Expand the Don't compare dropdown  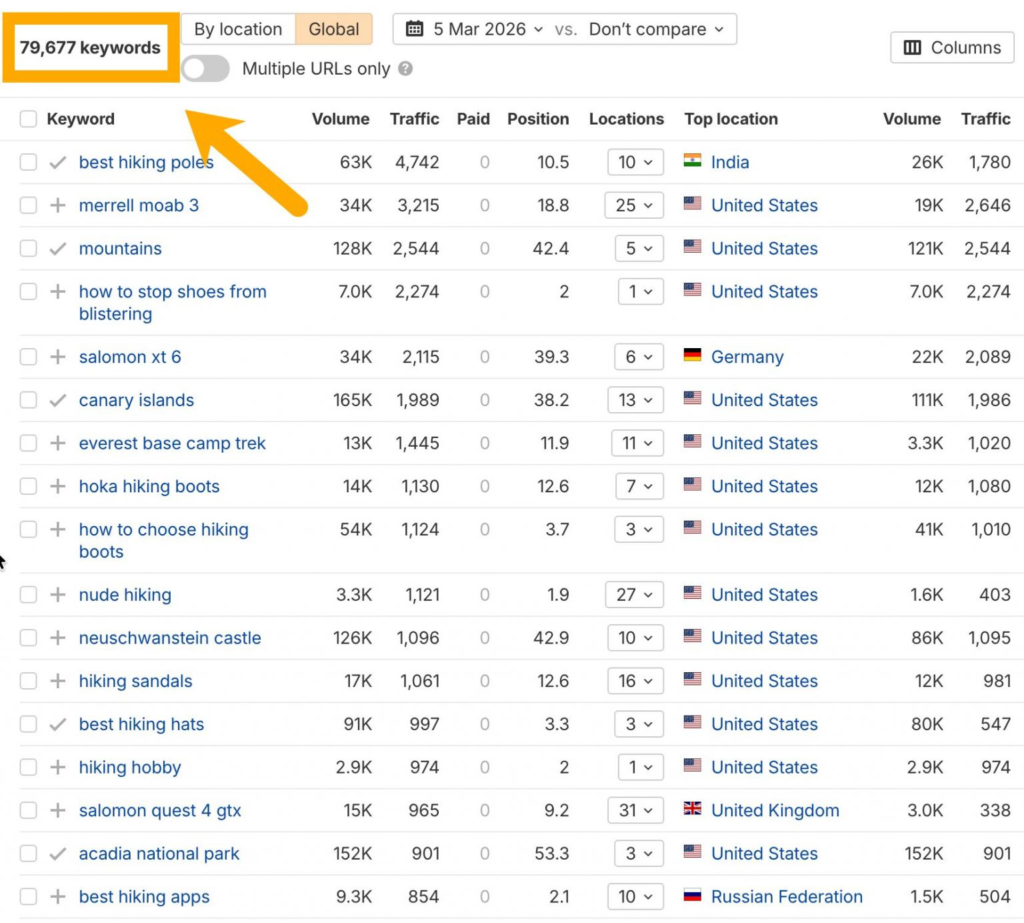tap(656, 29)
